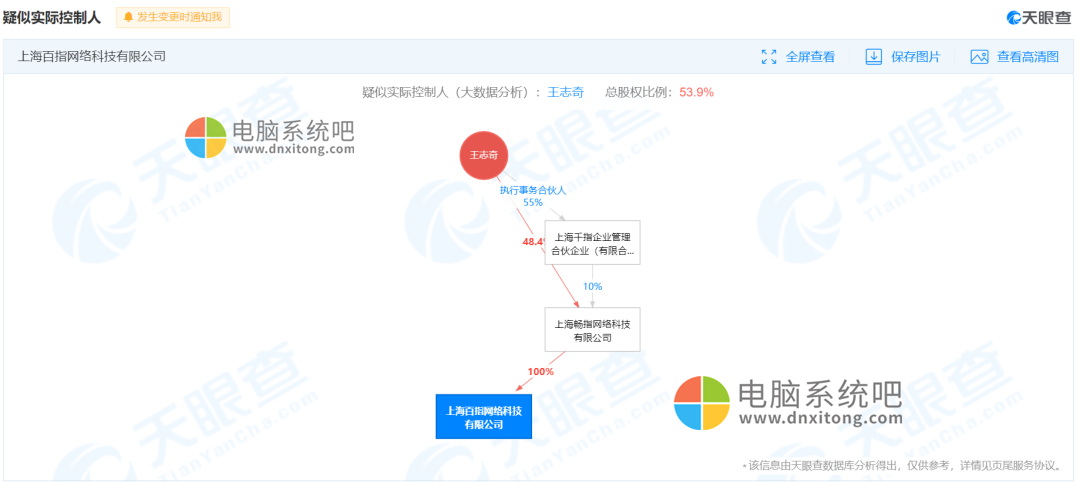
Task: Click the 10% share label
Action: point(592,286)
